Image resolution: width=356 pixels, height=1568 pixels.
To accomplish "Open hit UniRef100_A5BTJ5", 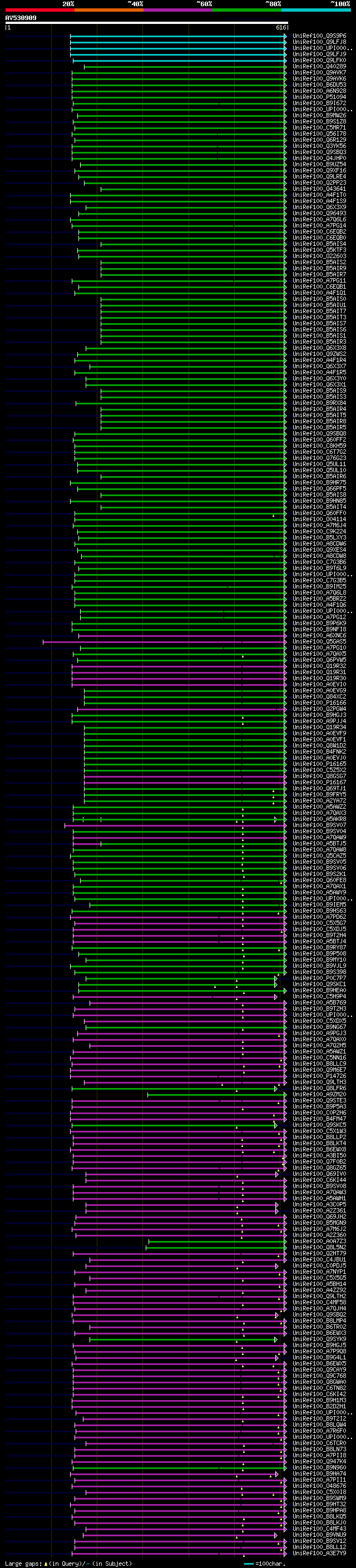I will (x=319, y=844).
